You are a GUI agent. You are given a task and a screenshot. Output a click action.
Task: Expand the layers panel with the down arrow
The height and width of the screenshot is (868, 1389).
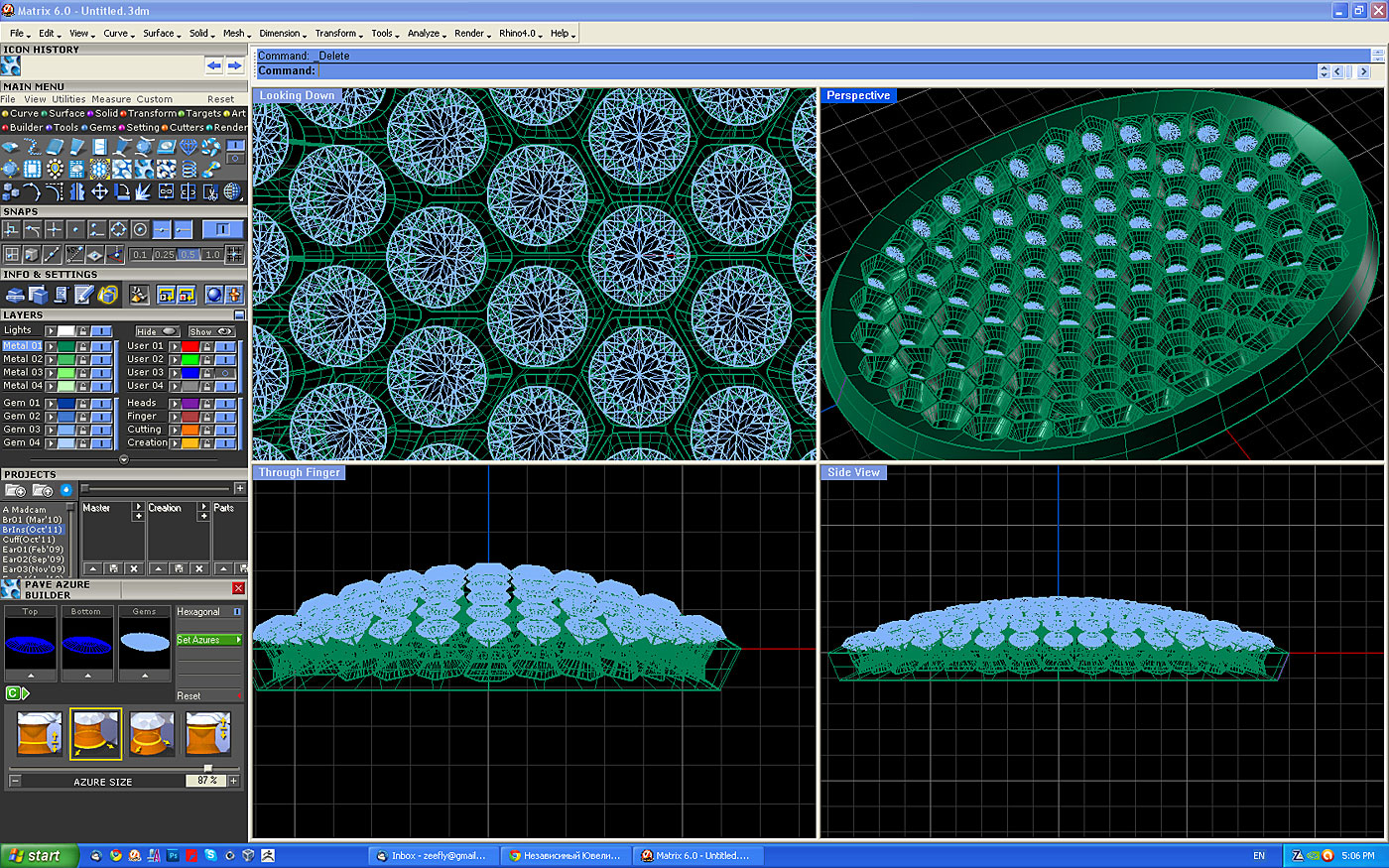tap(123, 459)
